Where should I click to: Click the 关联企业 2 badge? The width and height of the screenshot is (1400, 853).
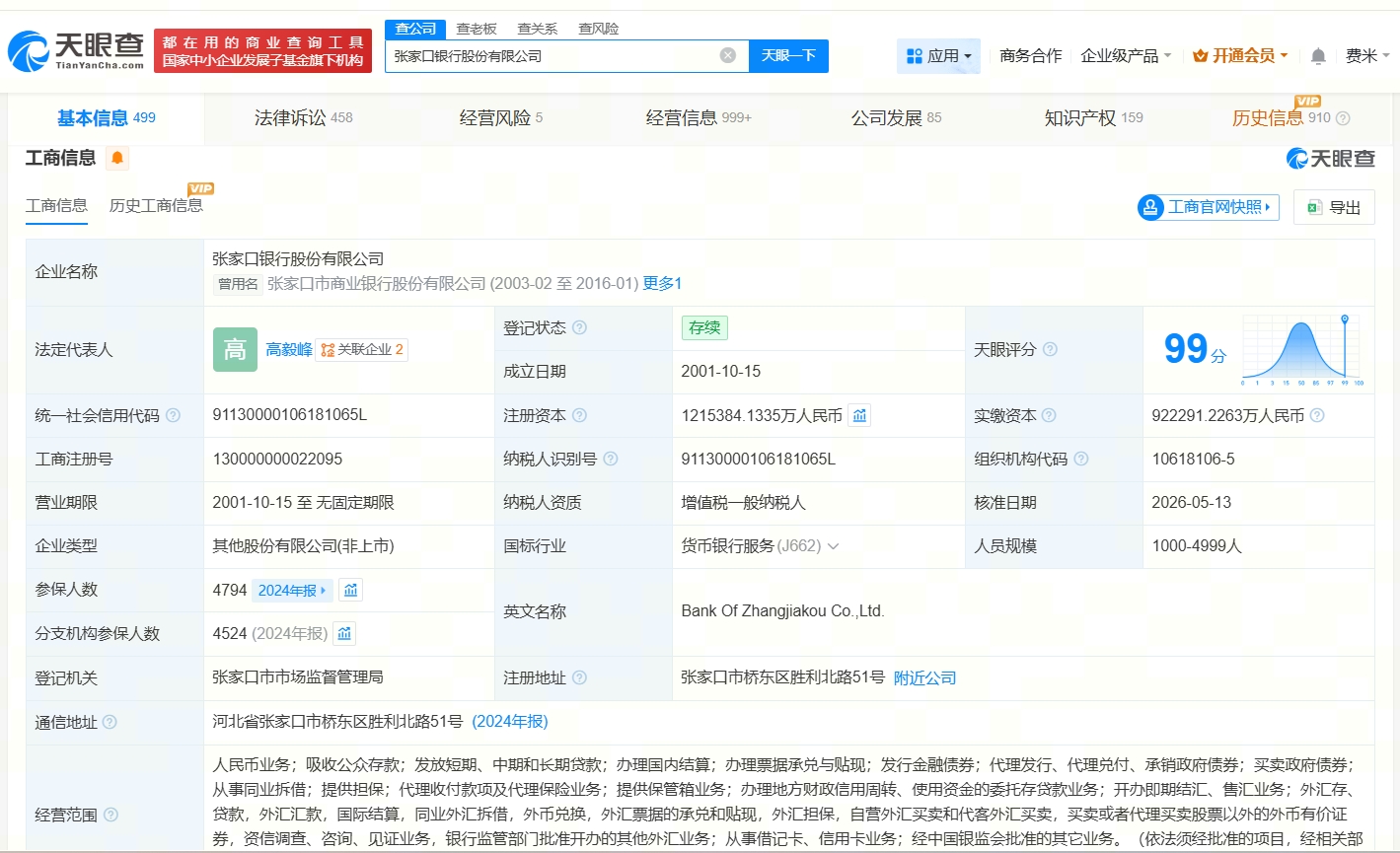(362, 350)
